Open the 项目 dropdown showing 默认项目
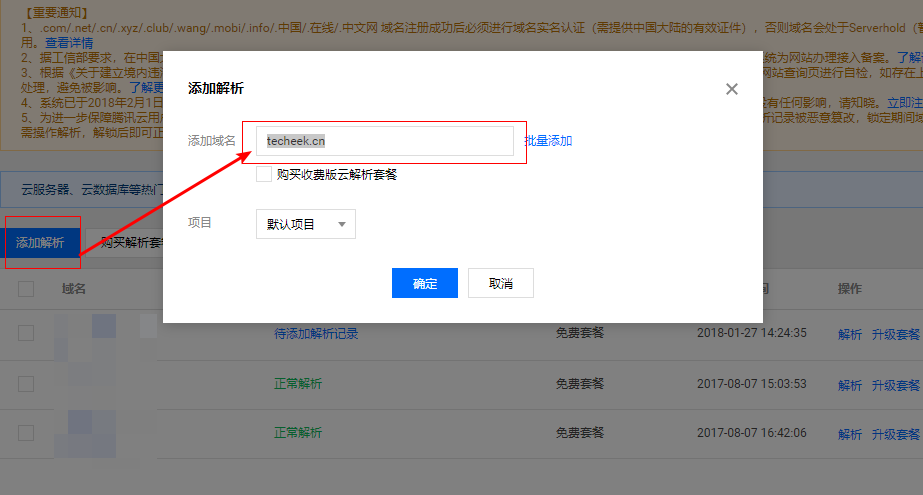 click(305, 224)
